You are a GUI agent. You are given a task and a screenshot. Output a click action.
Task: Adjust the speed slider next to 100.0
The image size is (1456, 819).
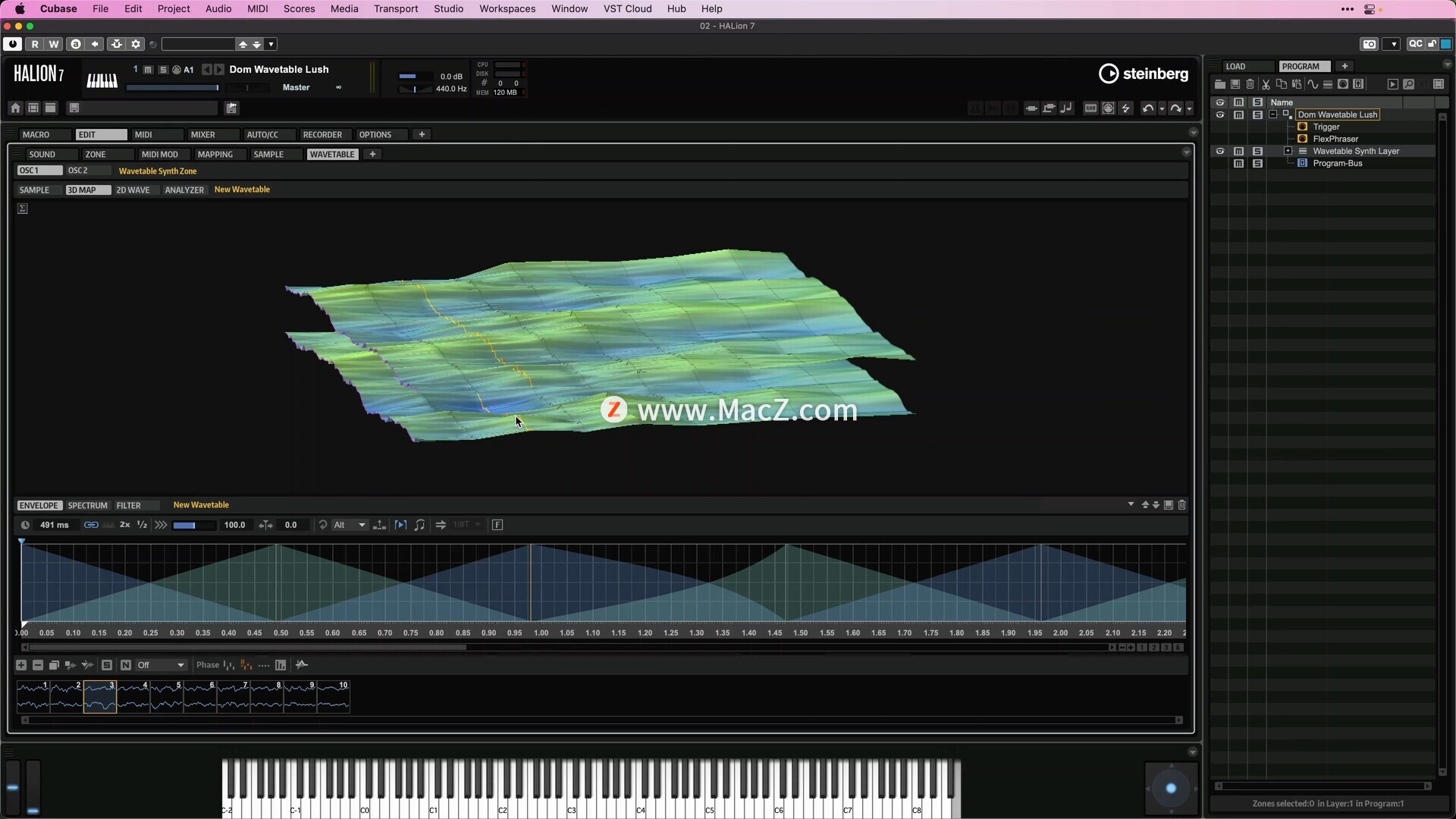click(x=193, y=525)
